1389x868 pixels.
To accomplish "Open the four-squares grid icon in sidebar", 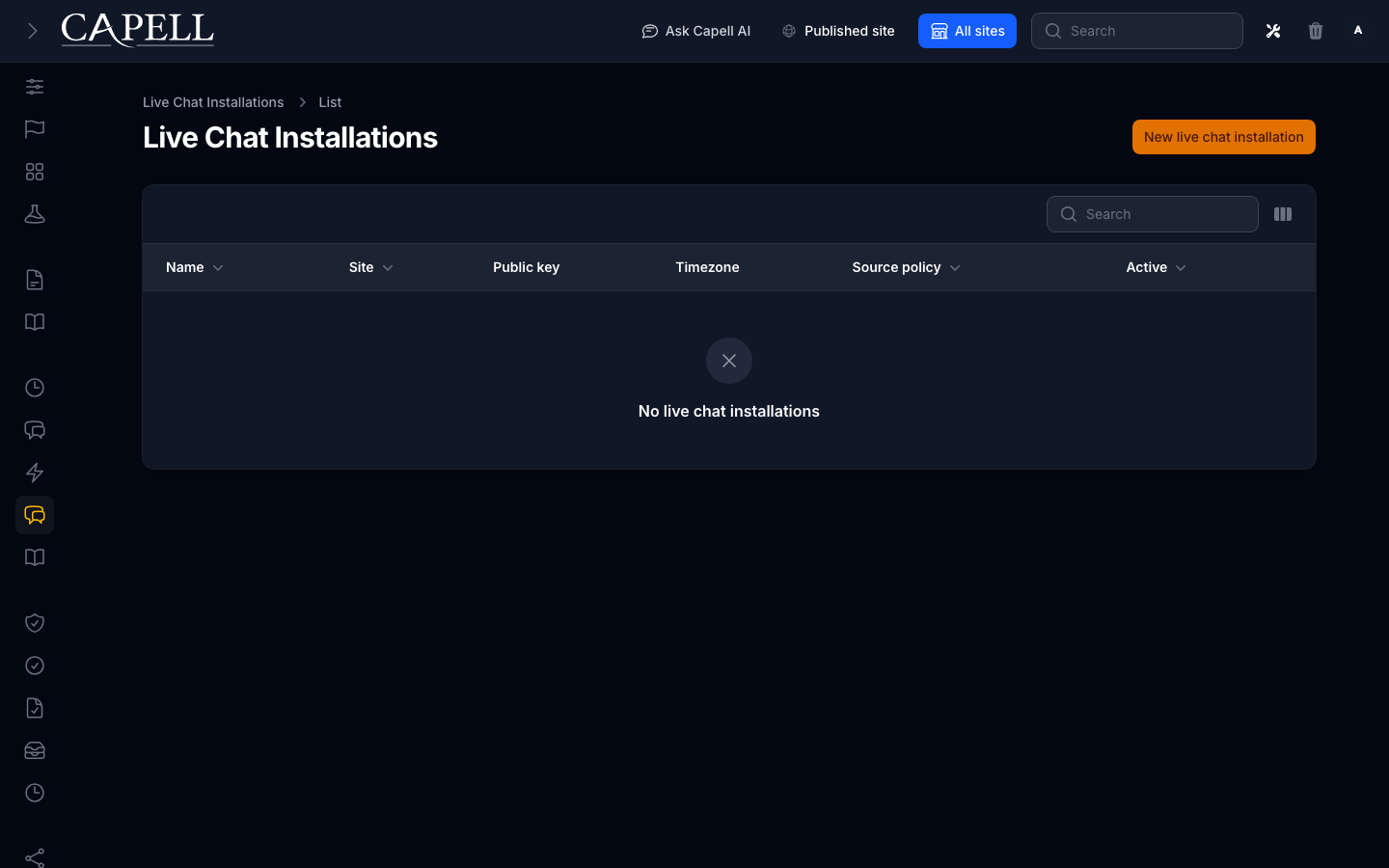I will [x=35, y=172].
